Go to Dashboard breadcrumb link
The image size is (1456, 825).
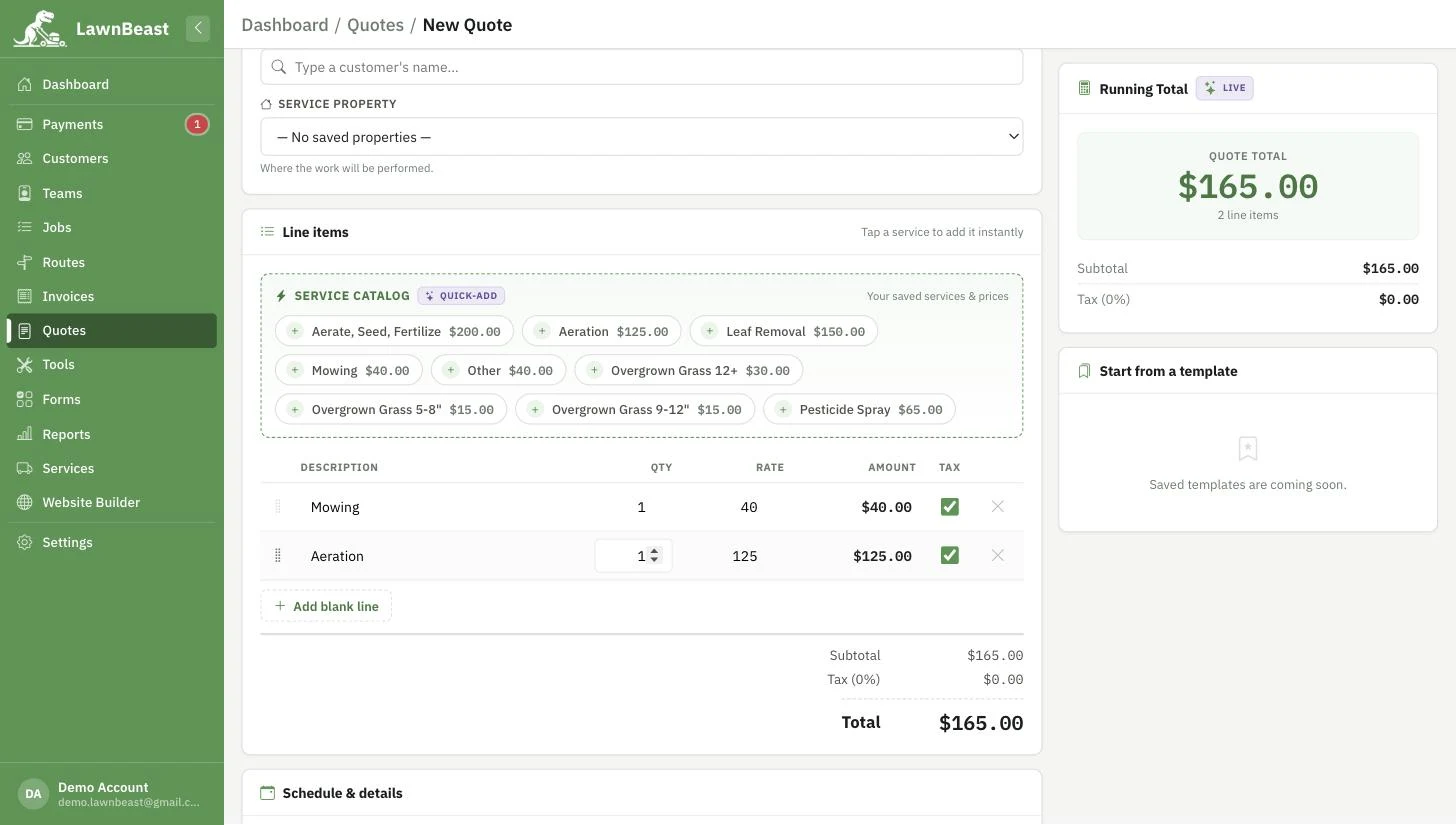pyautogui.click(x=285, y=25)
